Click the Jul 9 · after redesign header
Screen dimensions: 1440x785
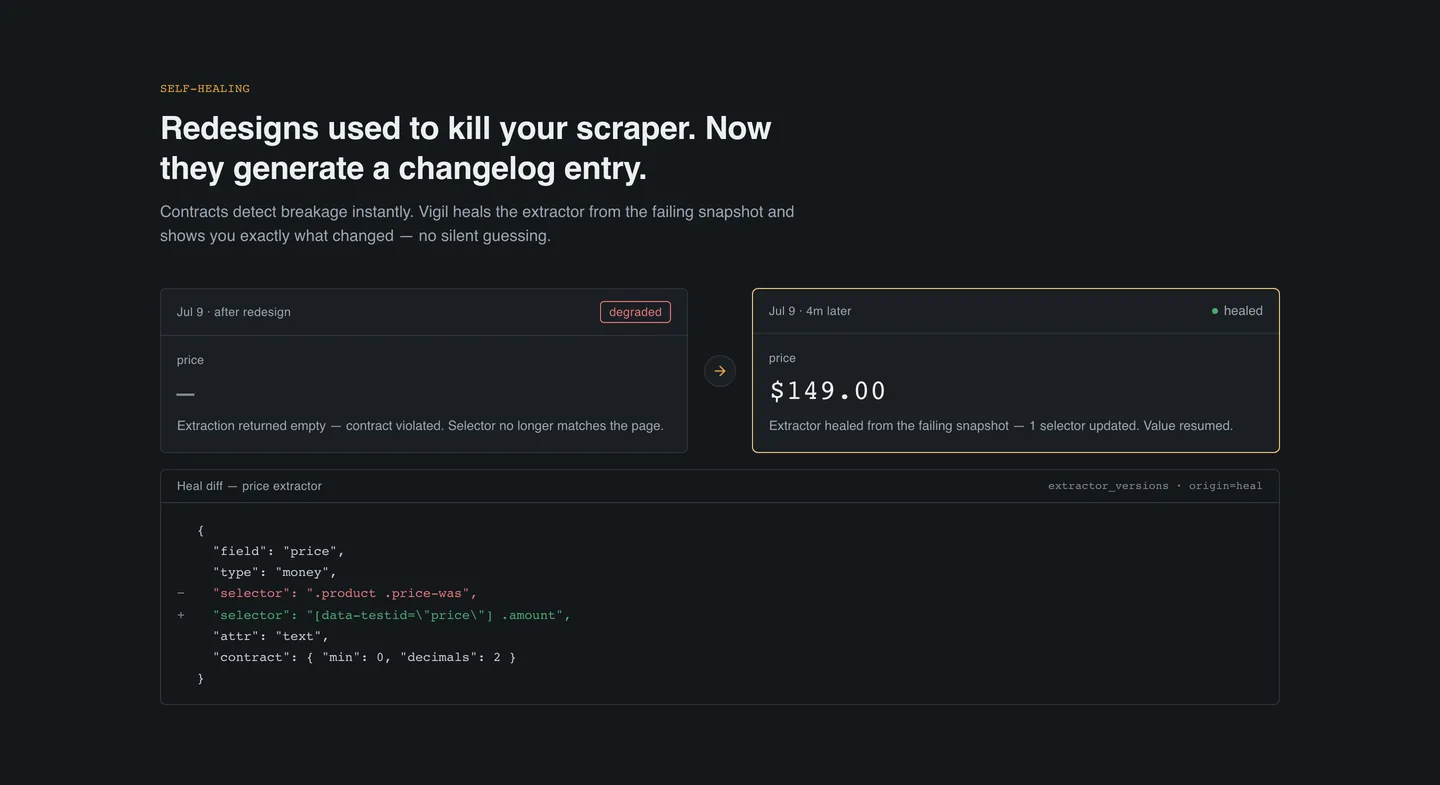[x=234, y=312]
